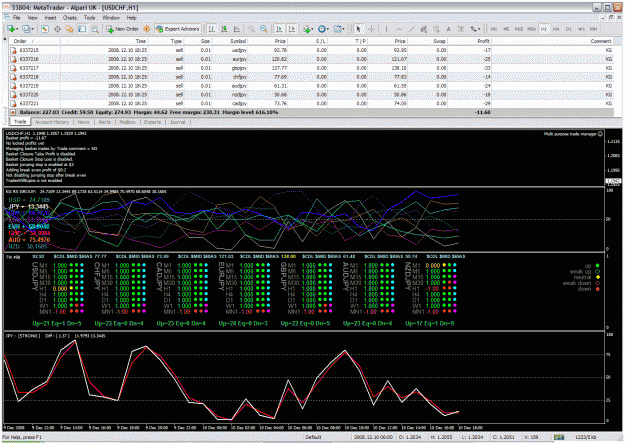
Task: Switch chart to bar chart icon
Action: (212, 29)
